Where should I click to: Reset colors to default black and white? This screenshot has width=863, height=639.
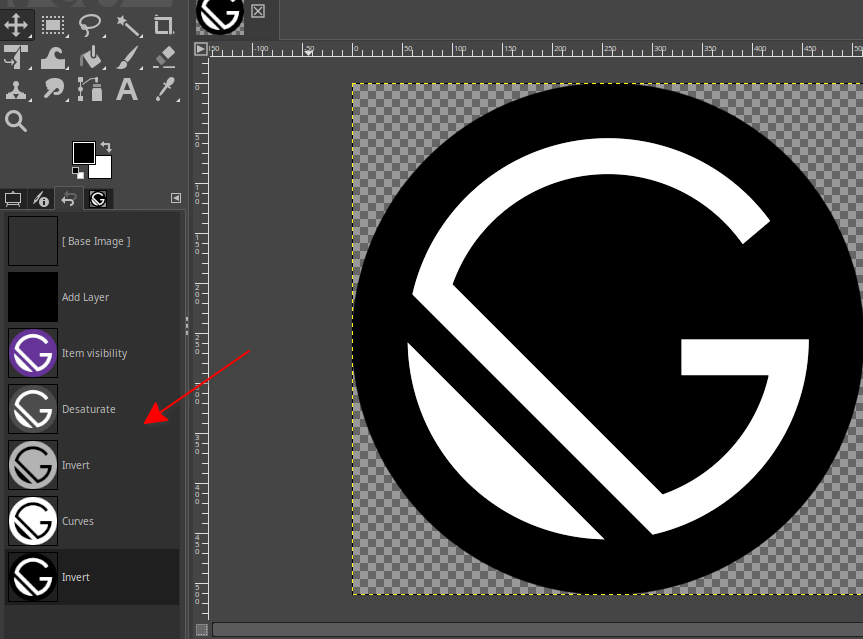point(77,173)
